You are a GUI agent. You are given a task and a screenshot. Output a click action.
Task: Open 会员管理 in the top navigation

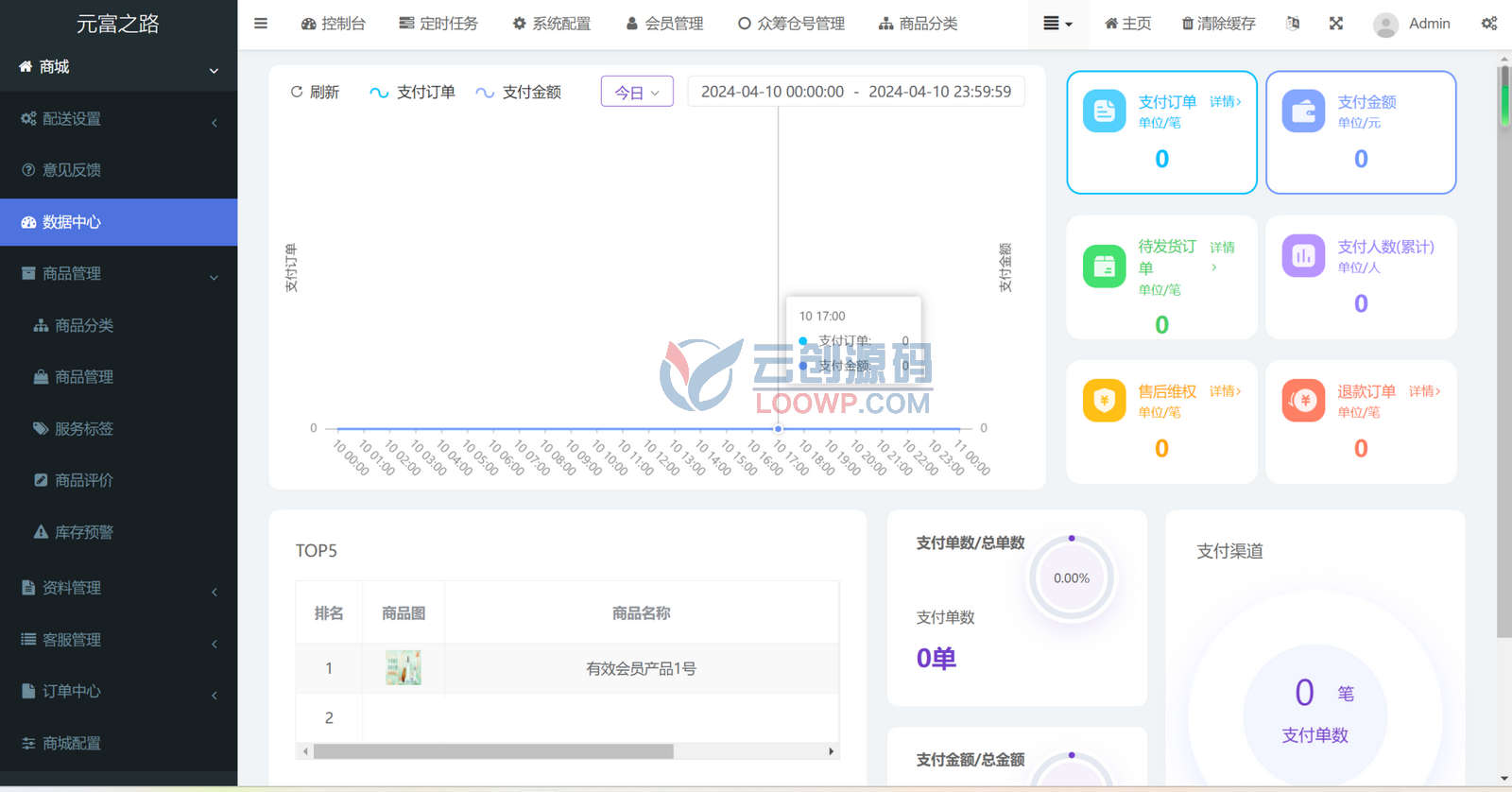(x=664, y=24)
